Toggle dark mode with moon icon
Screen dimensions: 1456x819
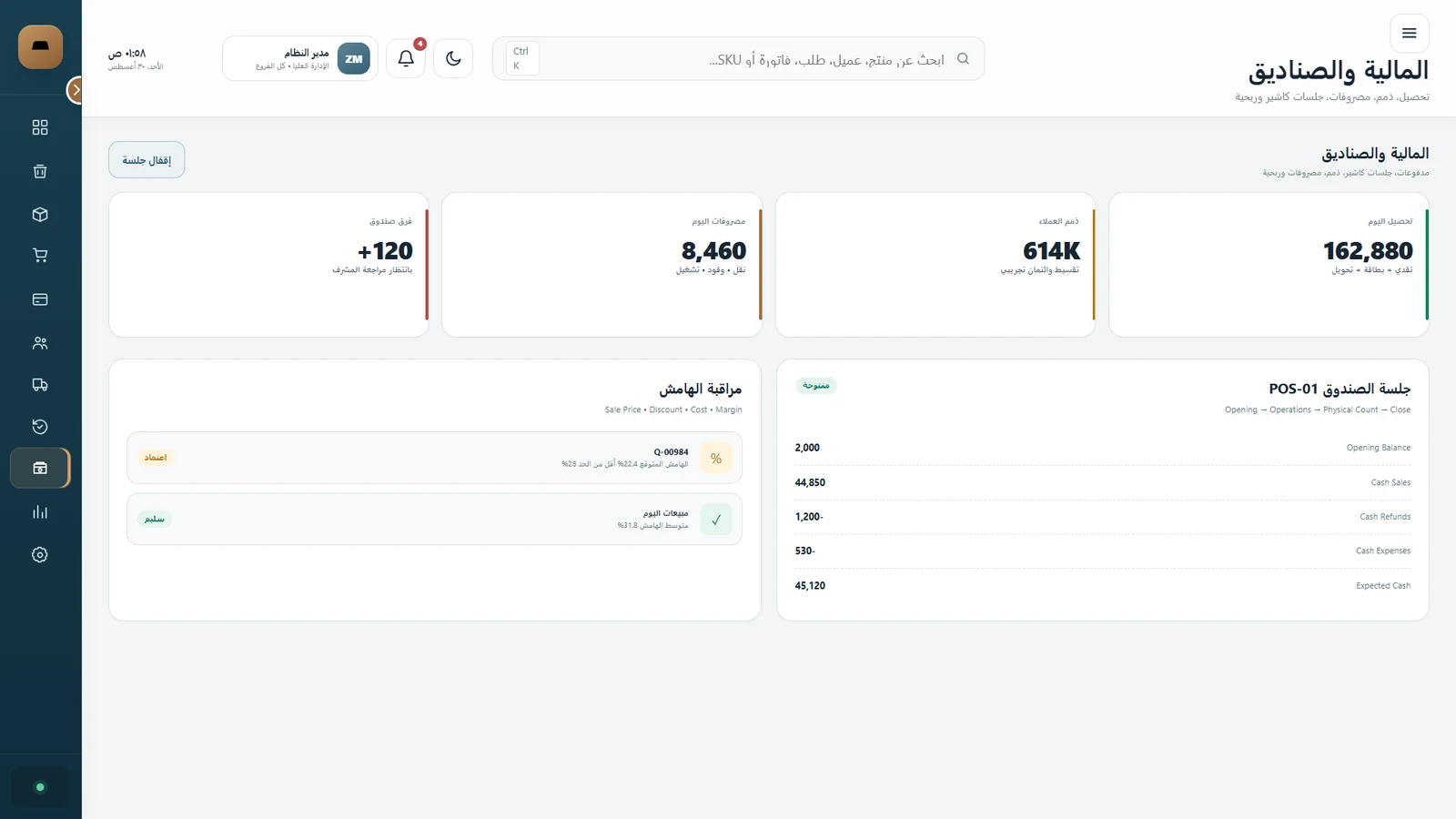453,58
